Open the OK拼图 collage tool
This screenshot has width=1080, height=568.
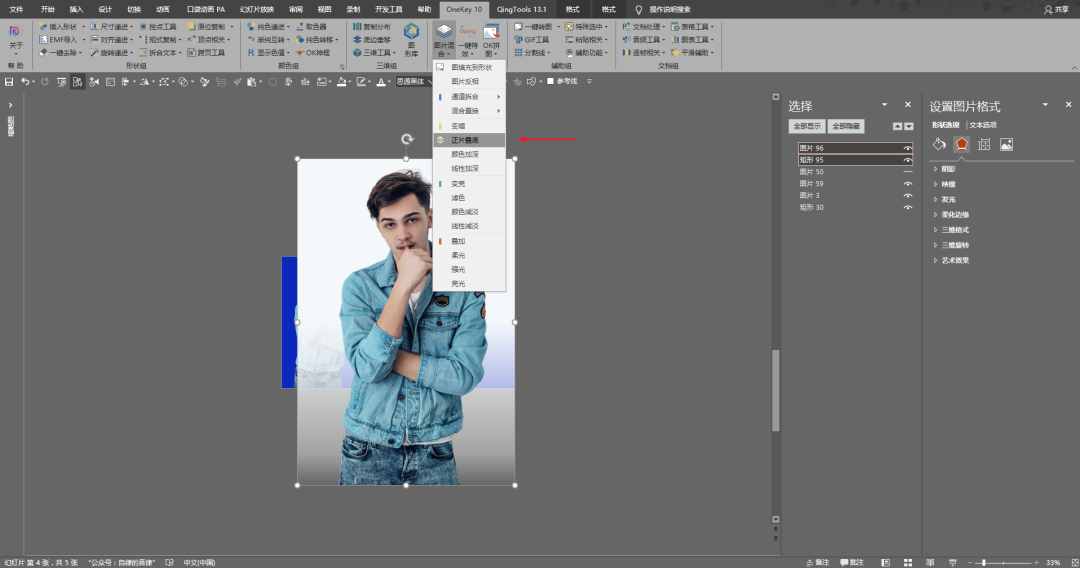coord(491,38)
